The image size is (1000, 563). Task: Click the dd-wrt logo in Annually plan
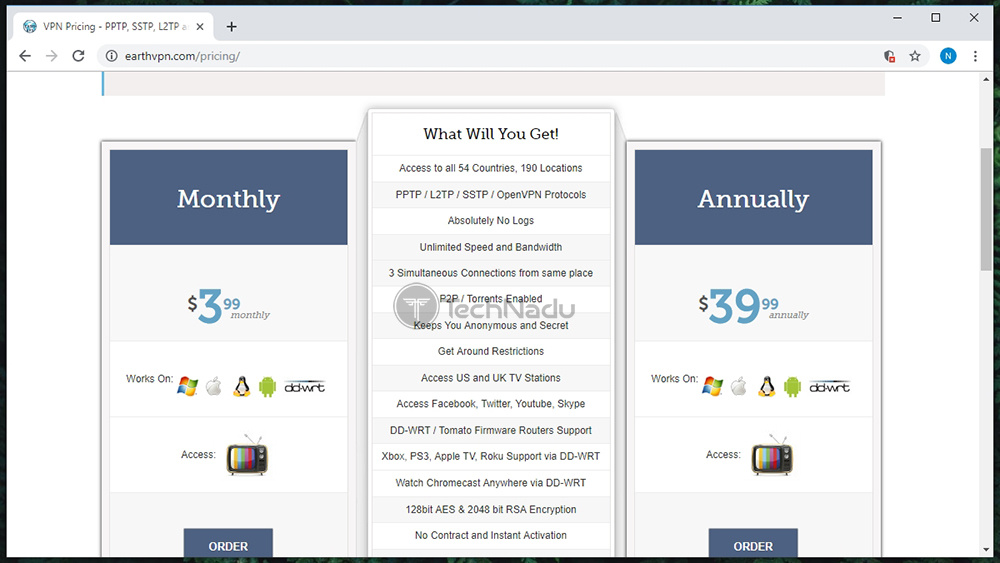point(829,387)
